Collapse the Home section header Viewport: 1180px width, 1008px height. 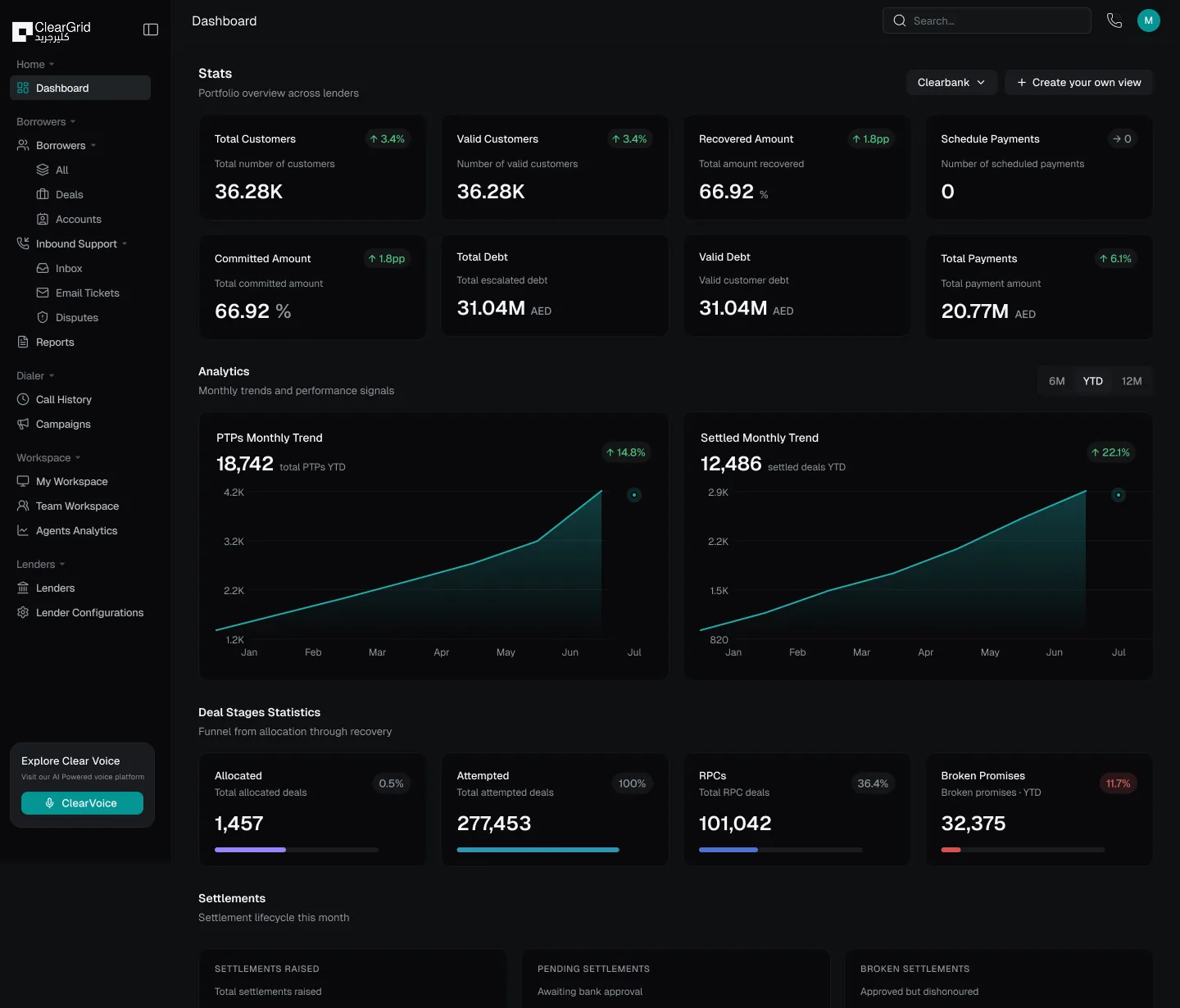click(x=35, y=64)
